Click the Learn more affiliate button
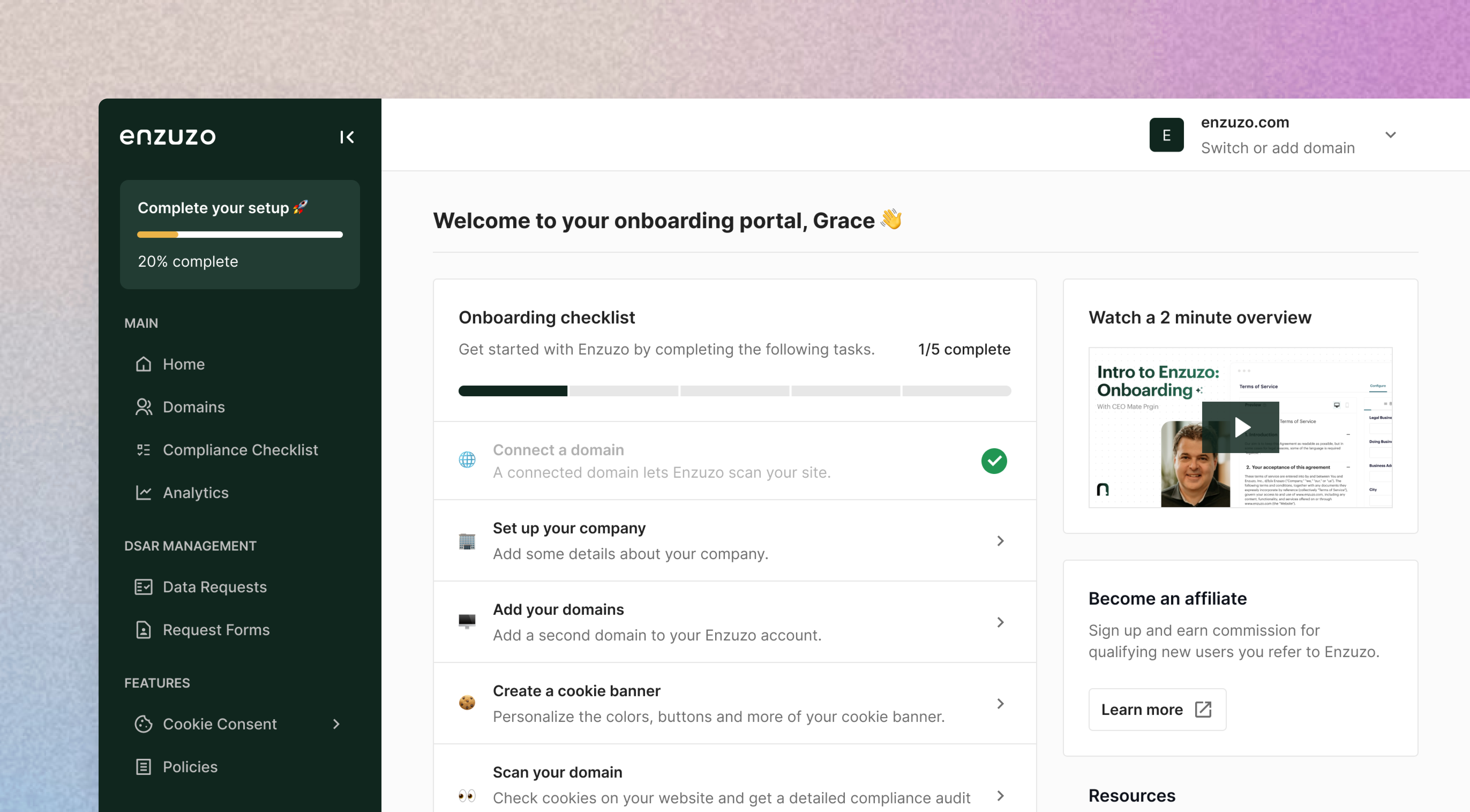The image size is (1470, 812). click(1157, 709)
